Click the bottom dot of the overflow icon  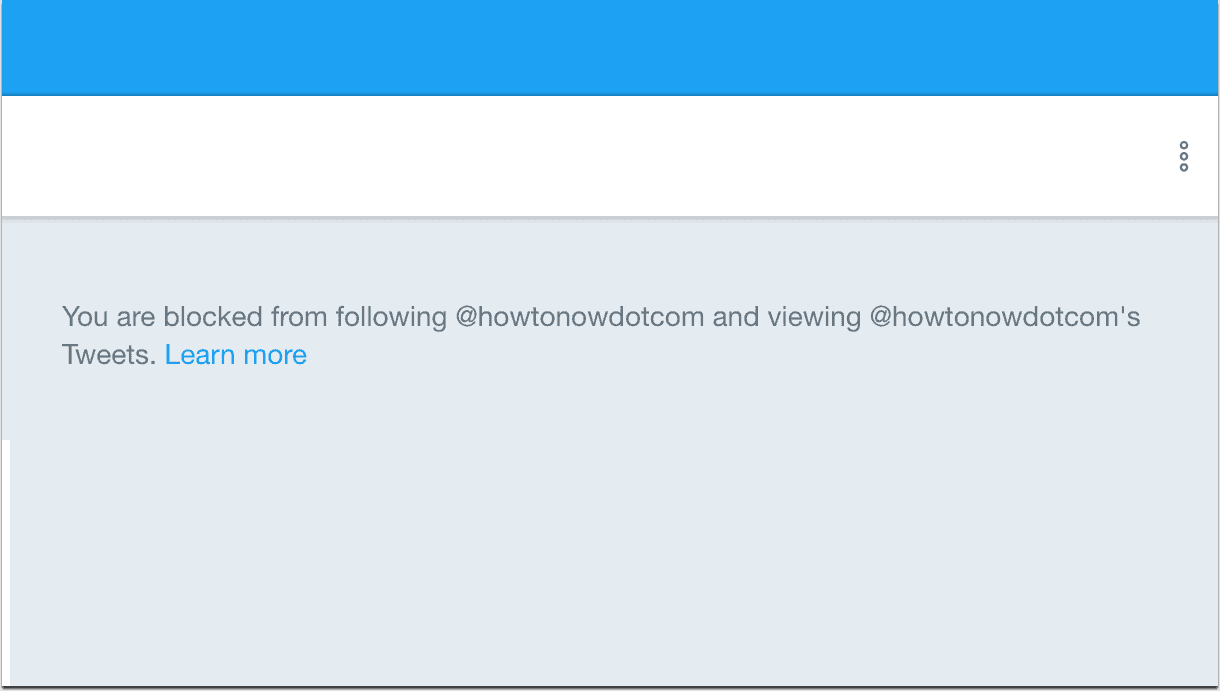tap(1184, 167)
